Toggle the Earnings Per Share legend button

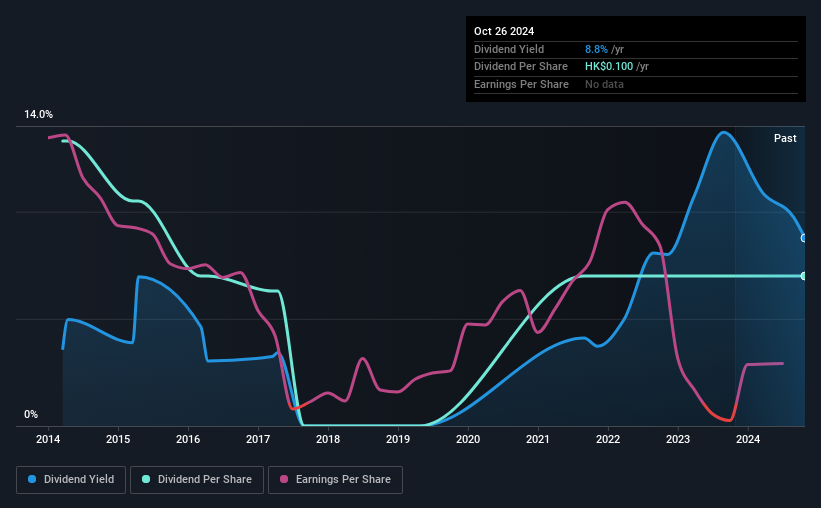[335, 480]
